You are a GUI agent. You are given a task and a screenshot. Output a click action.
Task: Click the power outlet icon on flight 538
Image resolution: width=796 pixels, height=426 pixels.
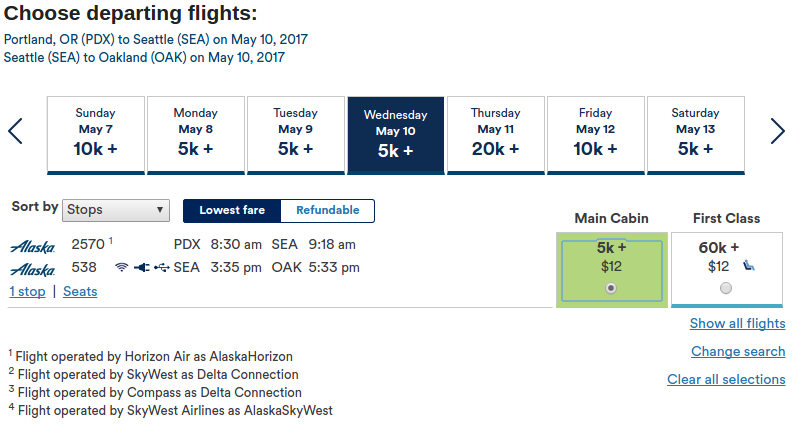pos(141,268)
